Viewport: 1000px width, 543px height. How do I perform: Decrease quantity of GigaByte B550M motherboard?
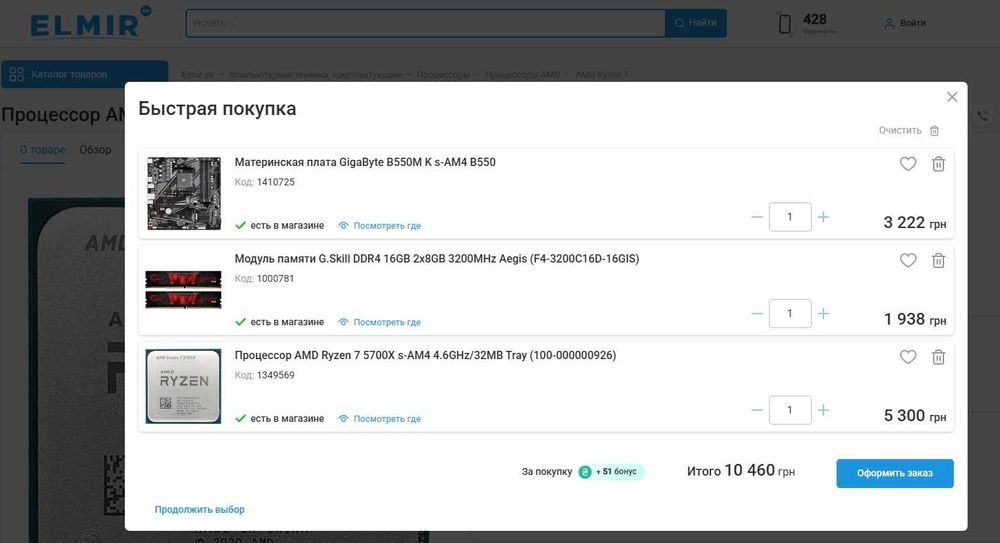click(x=756, y=217)
